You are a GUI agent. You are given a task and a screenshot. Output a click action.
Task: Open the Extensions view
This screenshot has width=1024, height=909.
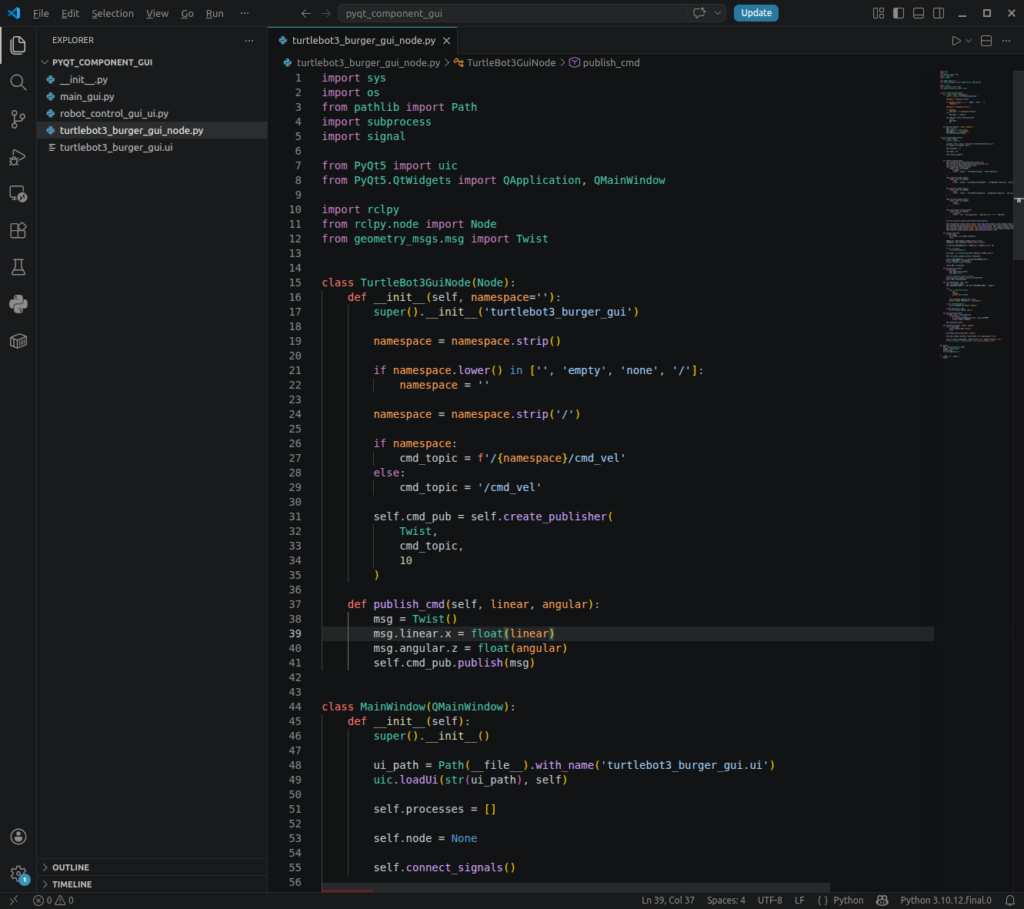point(18,231)
